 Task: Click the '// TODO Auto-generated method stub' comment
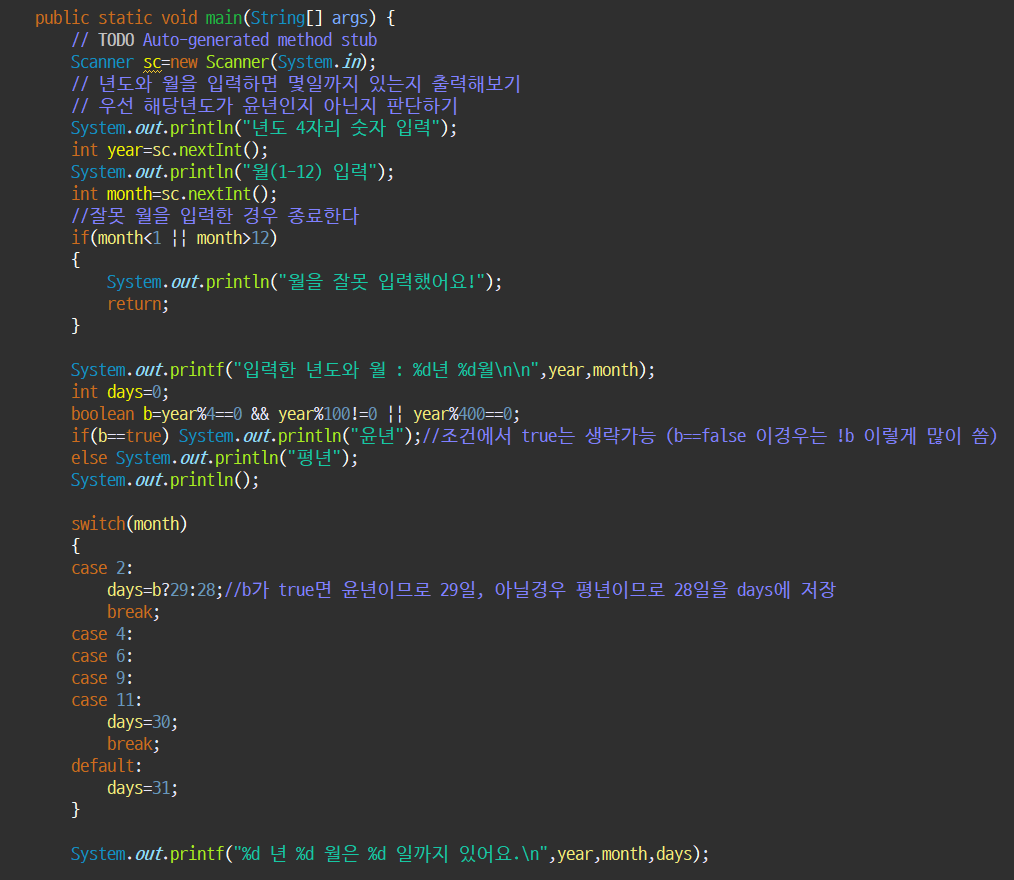point(224,40)
